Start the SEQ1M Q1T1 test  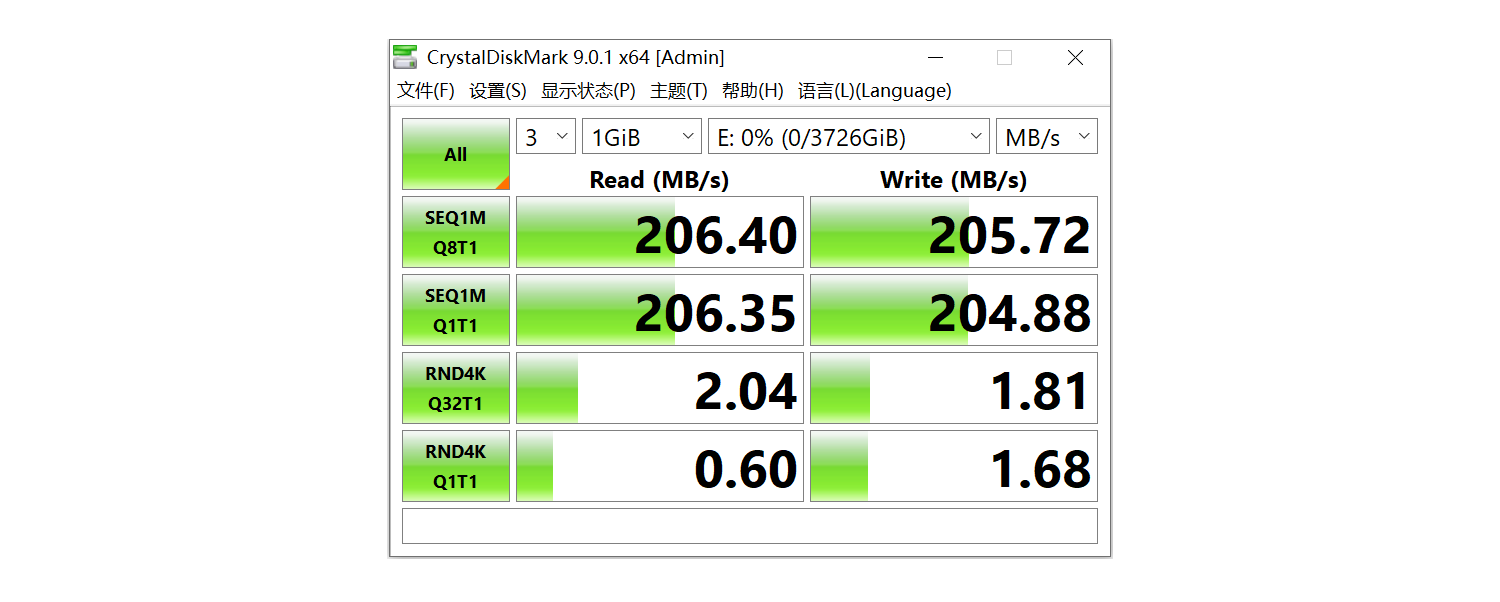click(x=456, y=310)
